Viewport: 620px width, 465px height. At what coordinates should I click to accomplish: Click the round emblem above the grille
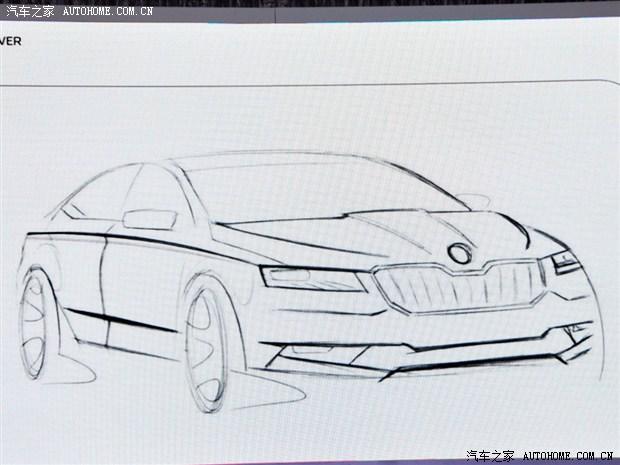461,252
